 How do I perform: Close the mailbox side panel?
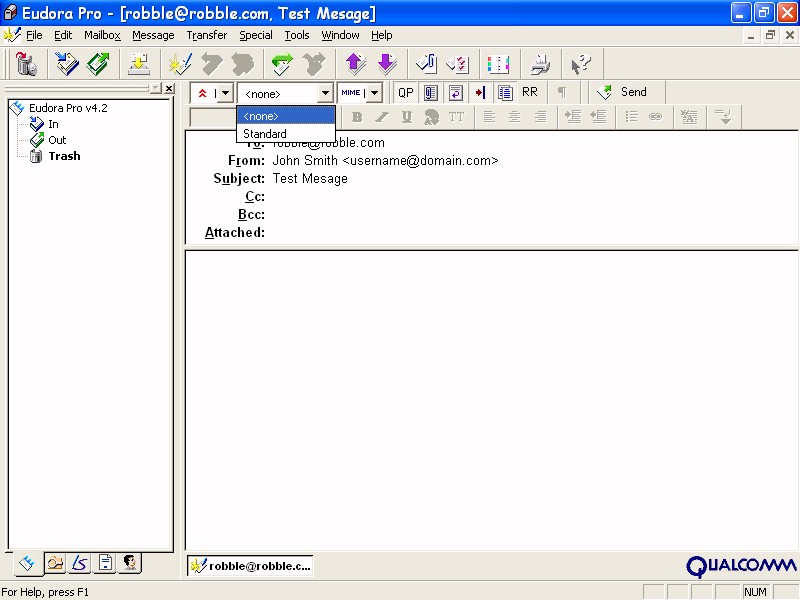(169, 88)
